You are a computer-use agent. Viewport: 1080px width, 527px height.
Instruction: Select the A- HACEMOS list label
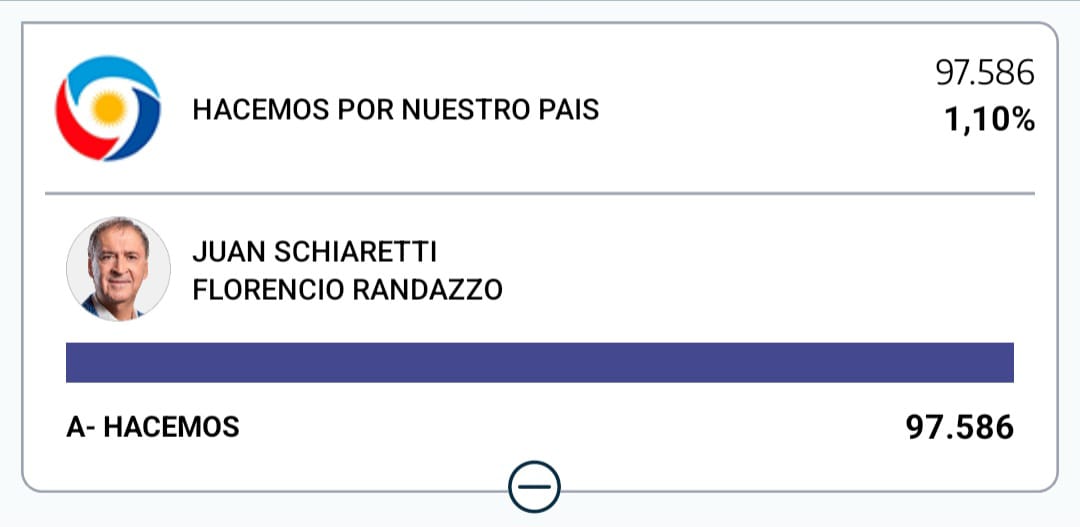point(153,428)
